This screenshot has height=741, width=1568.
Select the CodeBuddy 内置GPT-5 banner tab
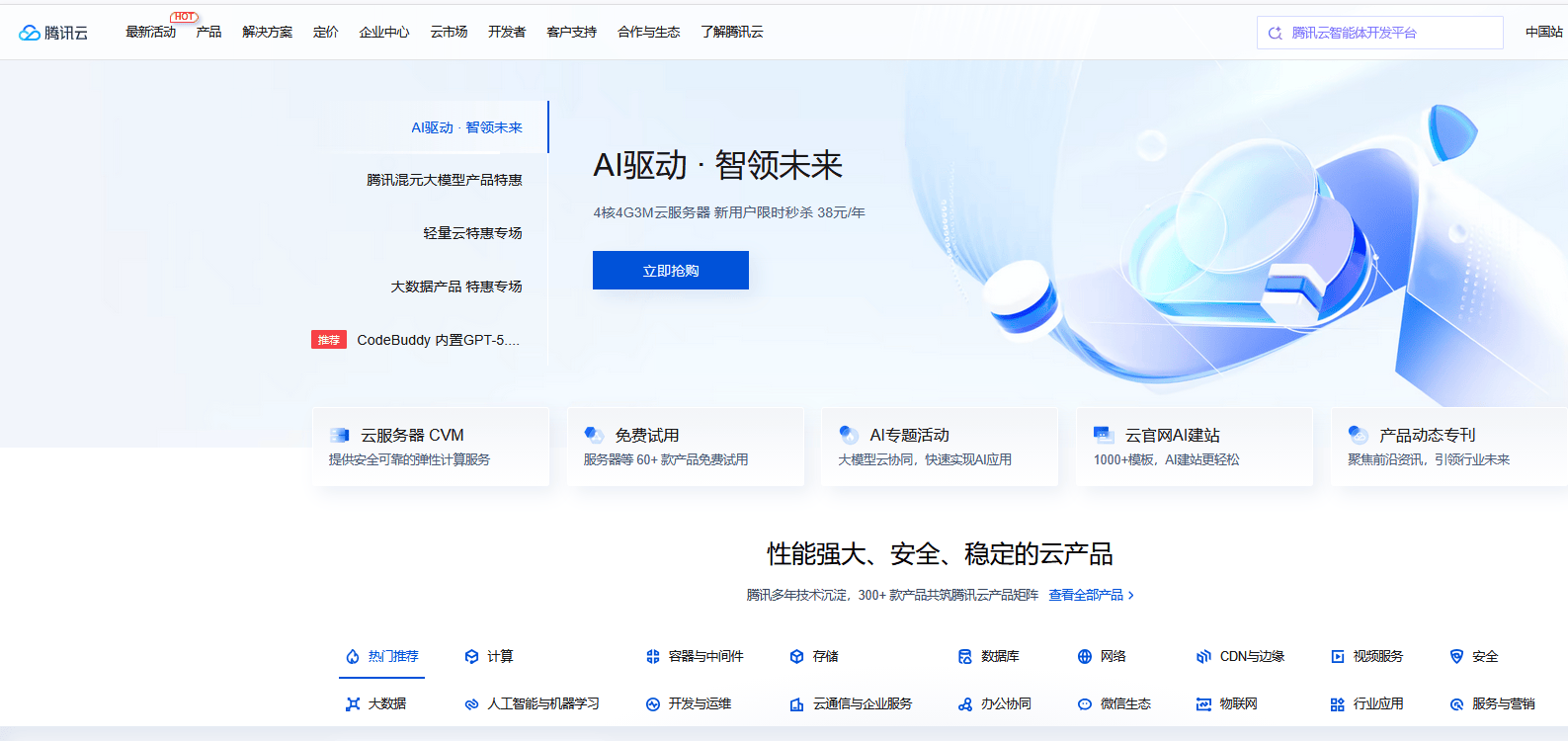coord(438,340)
